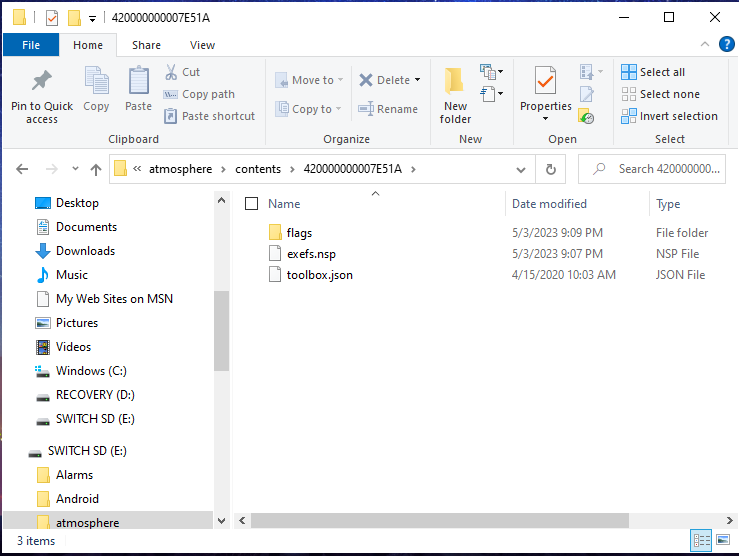Click contents in the address breadcrumb
739x556 pixels.
tap(258, 169)
